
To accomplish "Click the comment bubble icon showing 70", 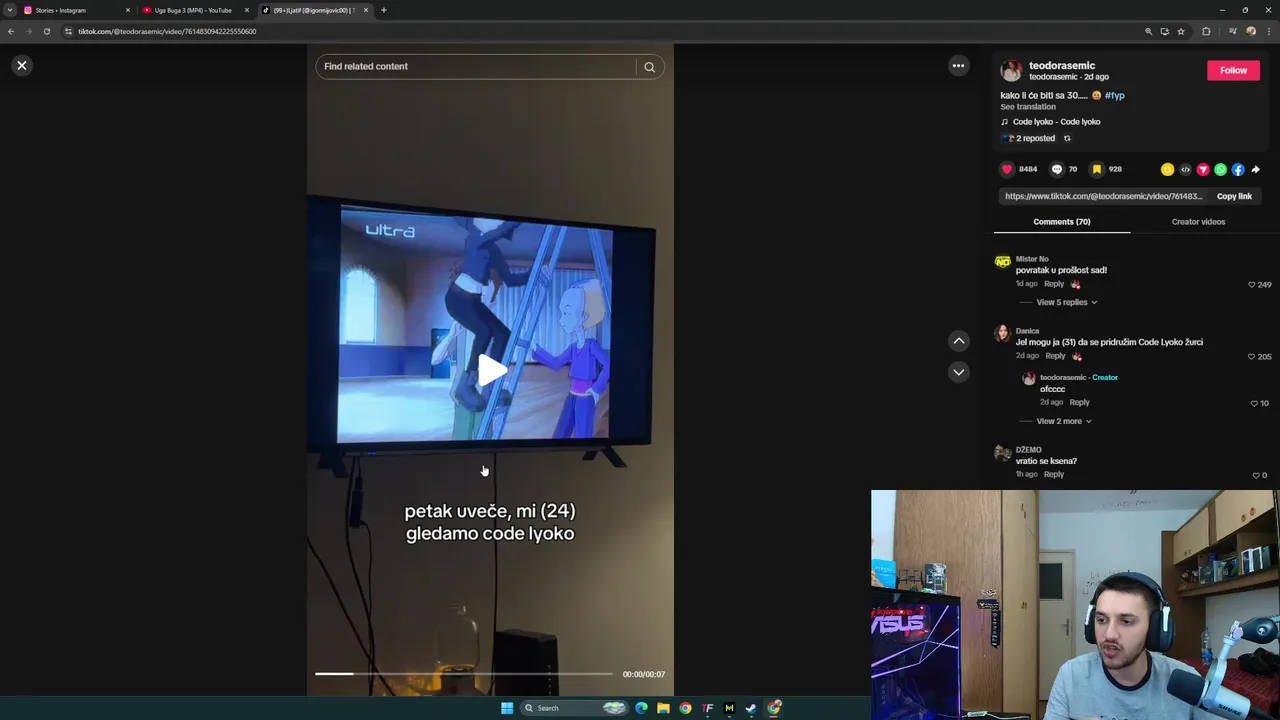I will point(1056,169).
